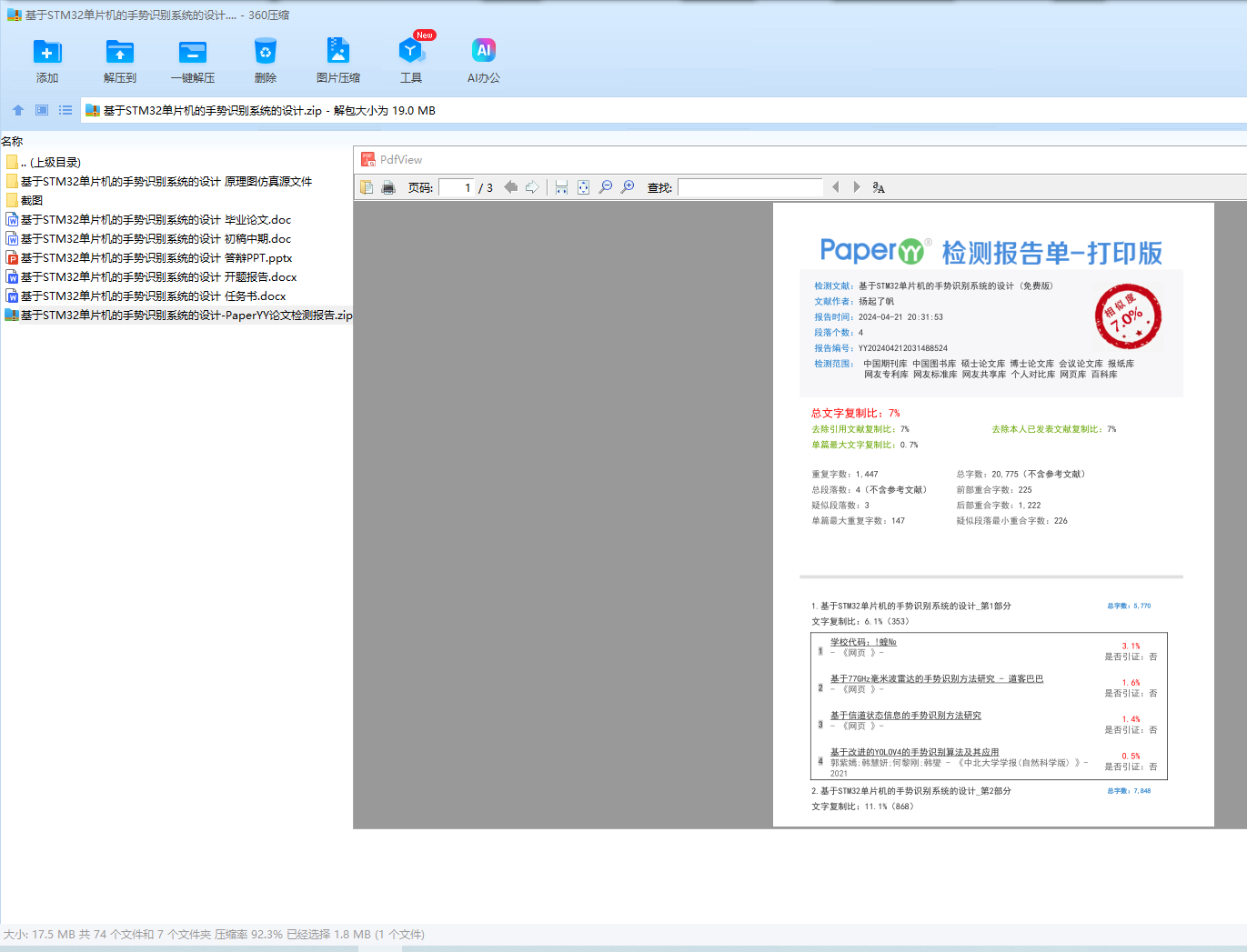
Task: Click the 查找 search text field
Action: pyautogui.click(x=750, y=187)
